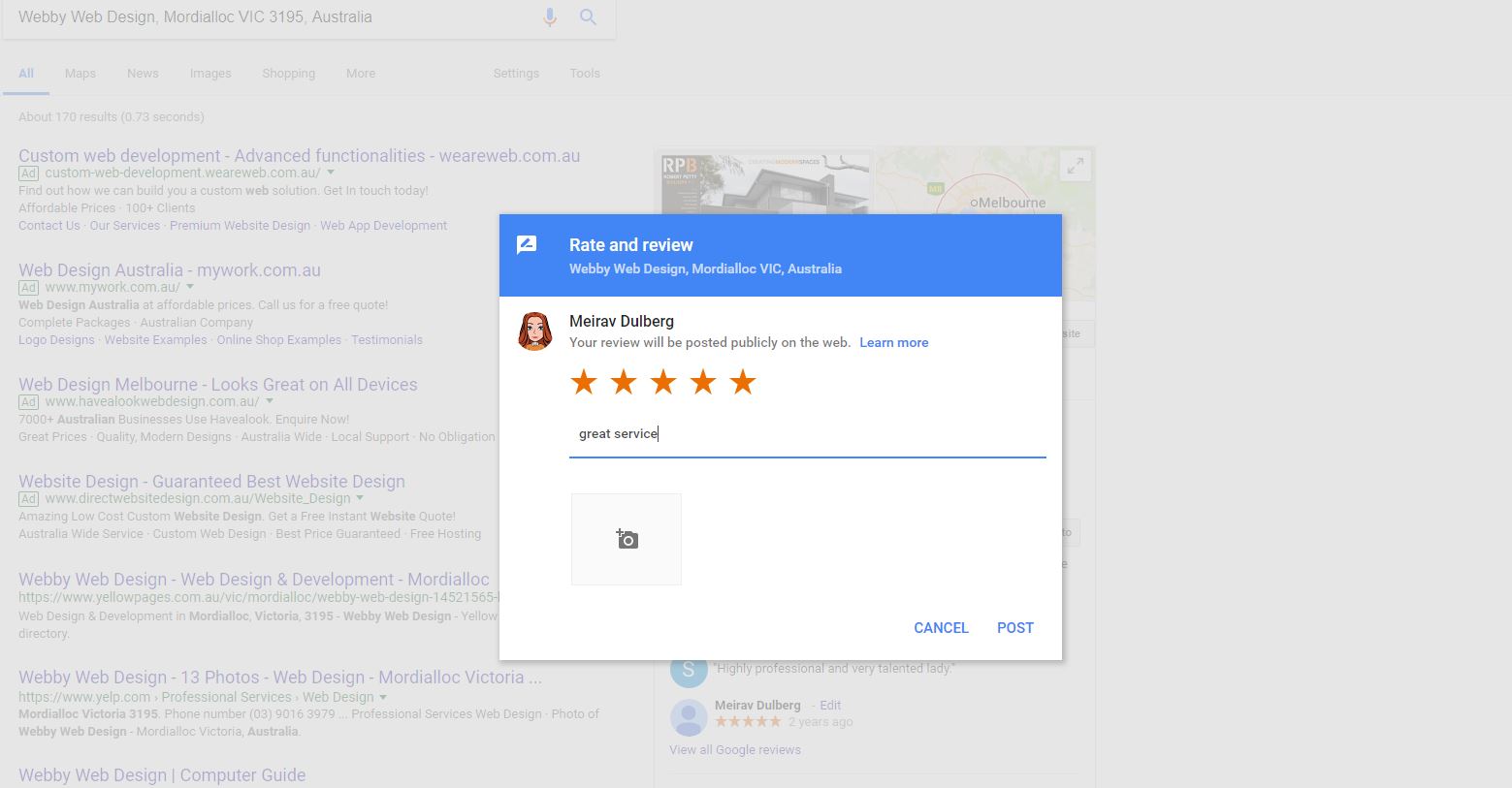
Task: Click the Premium Website Design sitelink
Action: (241, 226)
